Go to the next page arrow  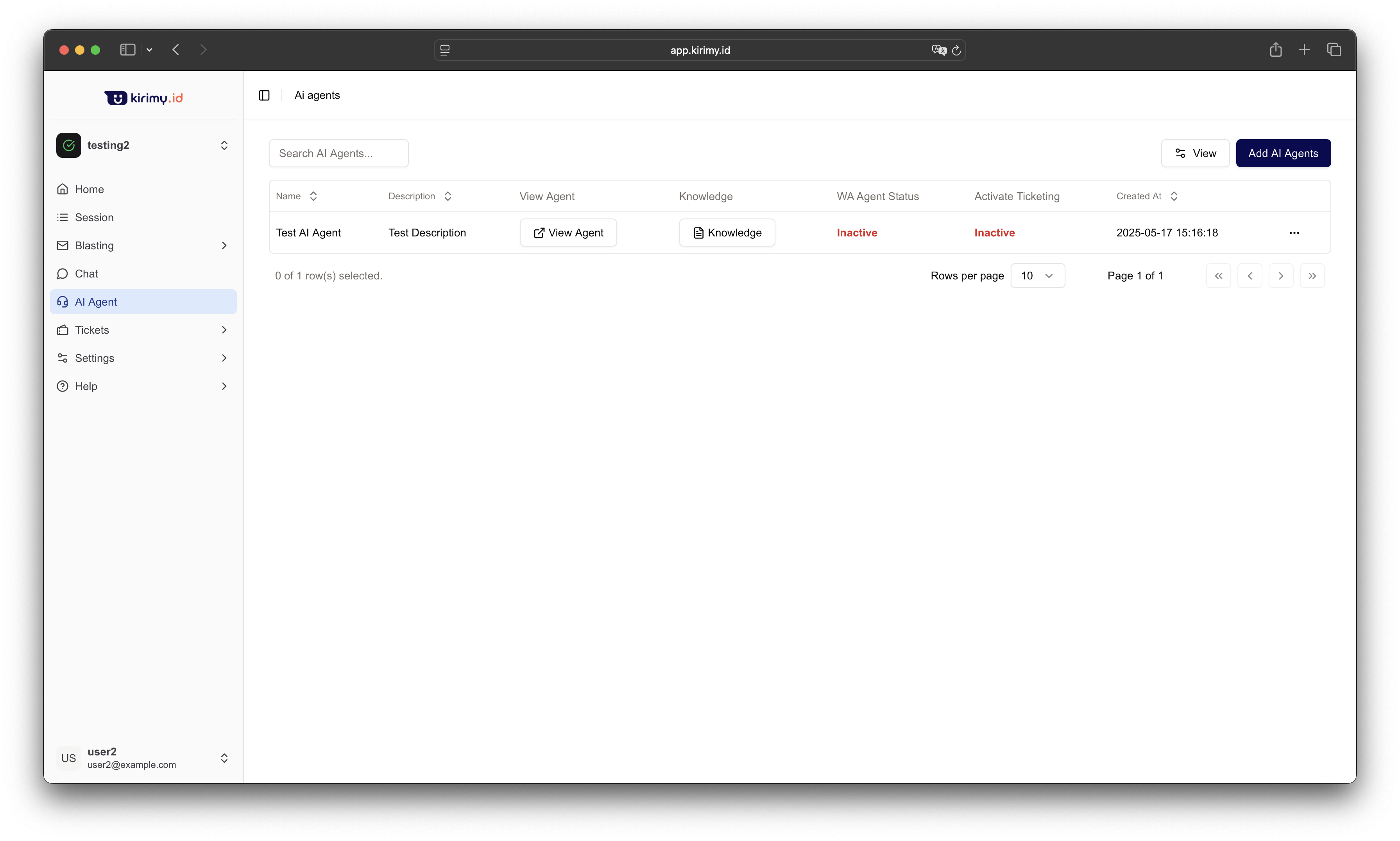coord(1280,276)
